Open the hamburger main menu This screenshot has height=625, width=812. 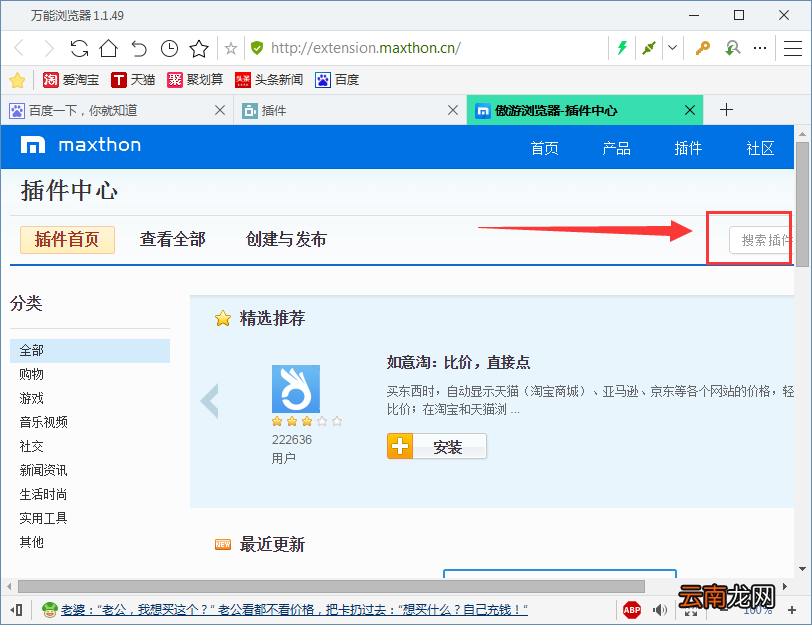pos(793,48)
